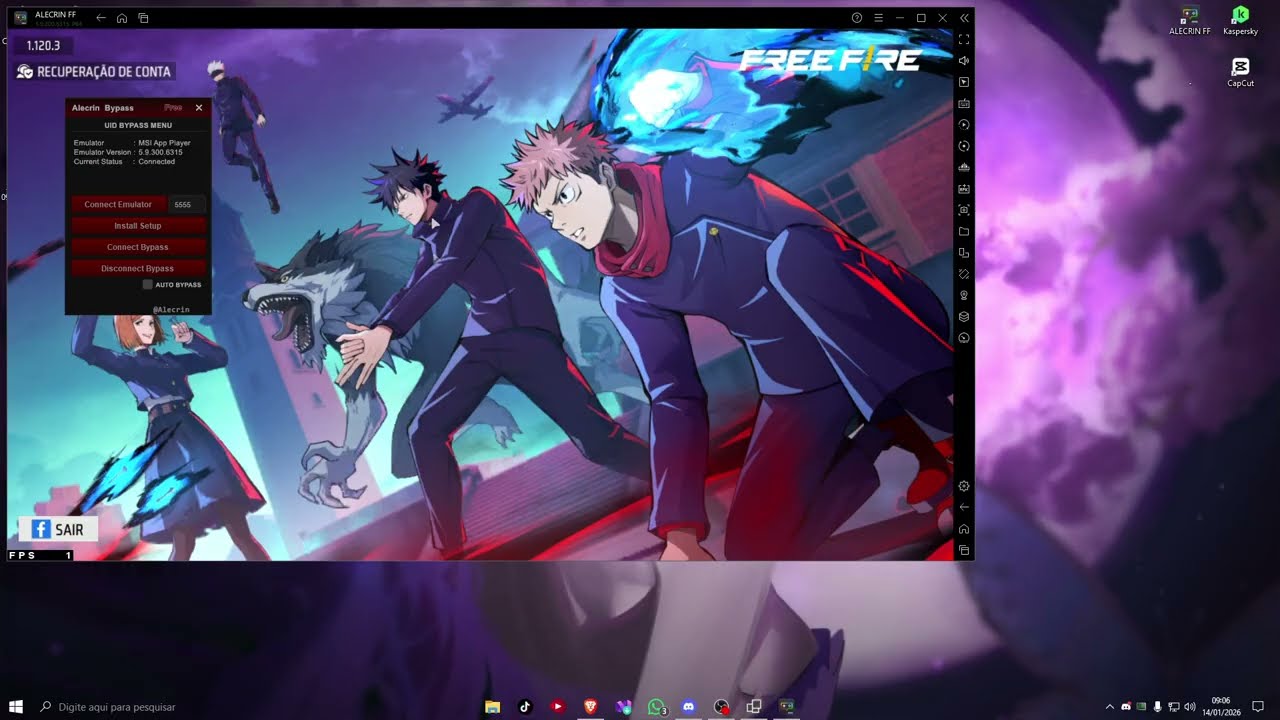Open recent apps icon at the sidebar bottom
The height and width of the screenshot is (720, 1280).
tap(964, 550)
